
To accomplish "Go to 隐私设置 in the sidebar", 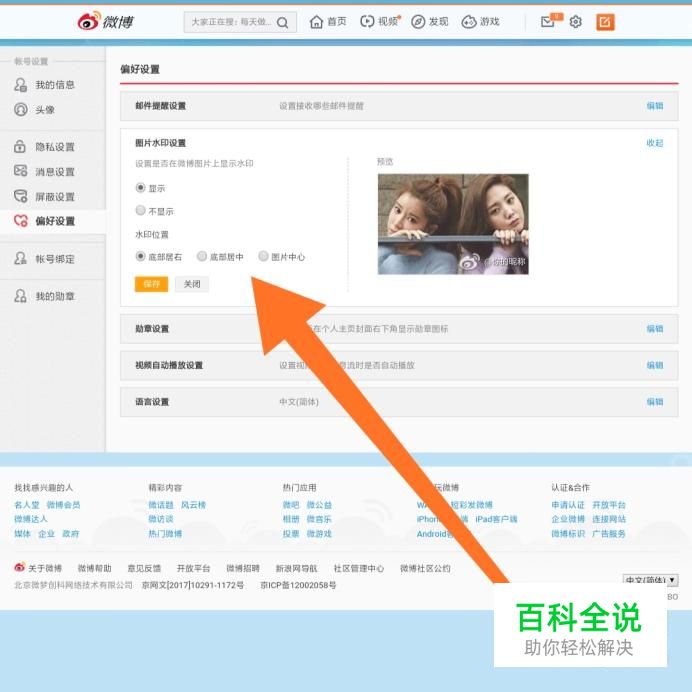I will pyautogui.click(x=55, y=147).
